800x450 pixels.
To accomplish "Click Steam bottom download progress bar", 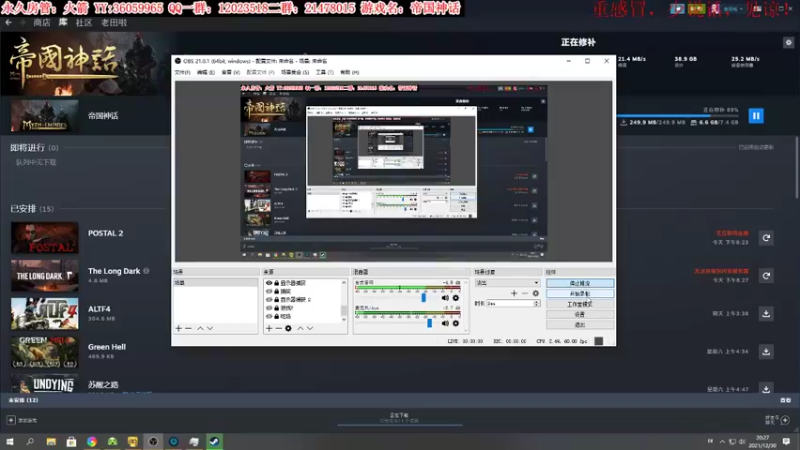I will click(400, 424).
